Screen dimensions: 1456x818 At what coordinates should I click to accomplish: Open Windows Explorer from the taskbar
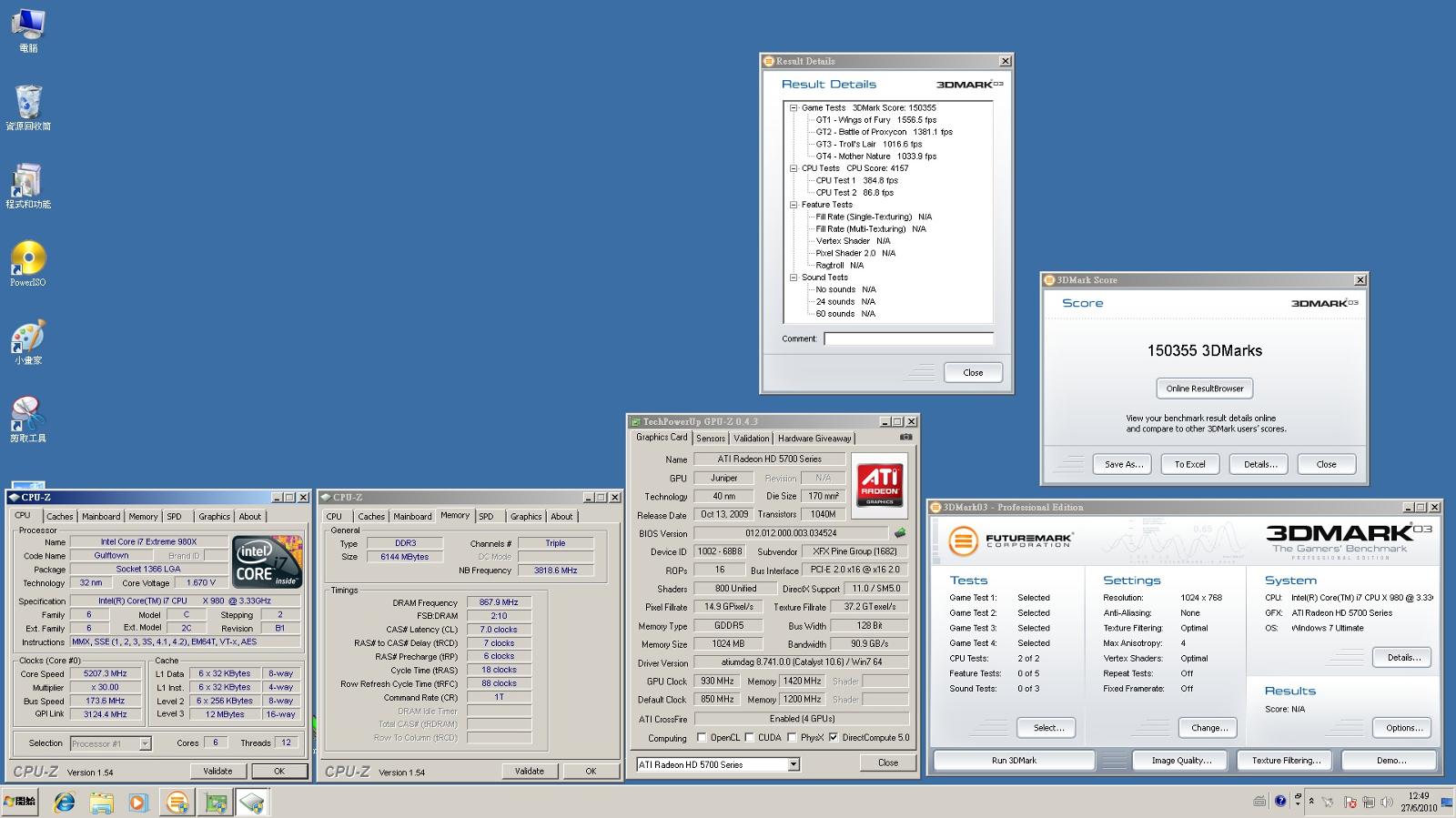pyautogui.click(x=101, y=803)
